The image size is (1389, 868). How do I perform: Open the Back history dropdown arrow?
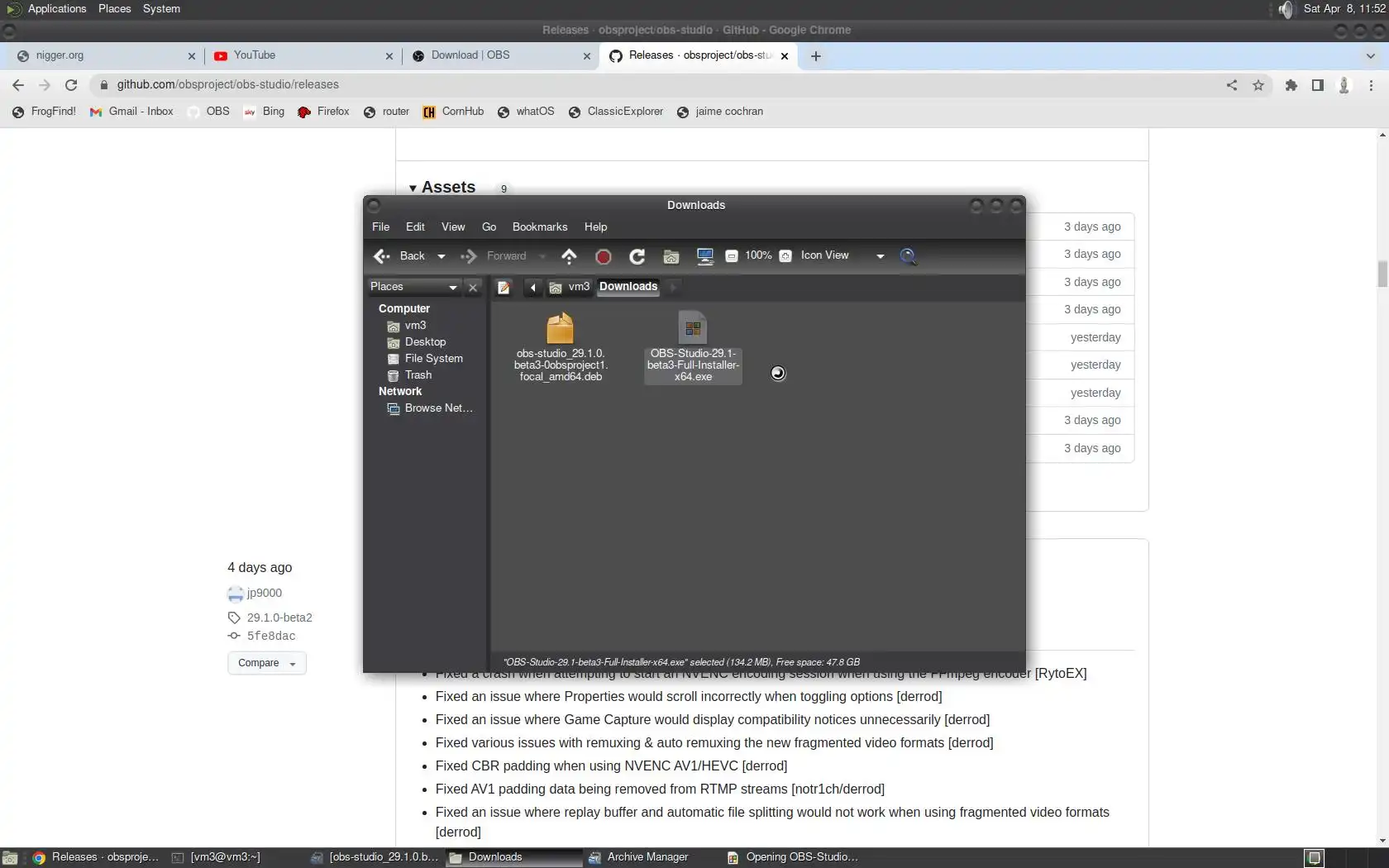[x=442, y=256]
